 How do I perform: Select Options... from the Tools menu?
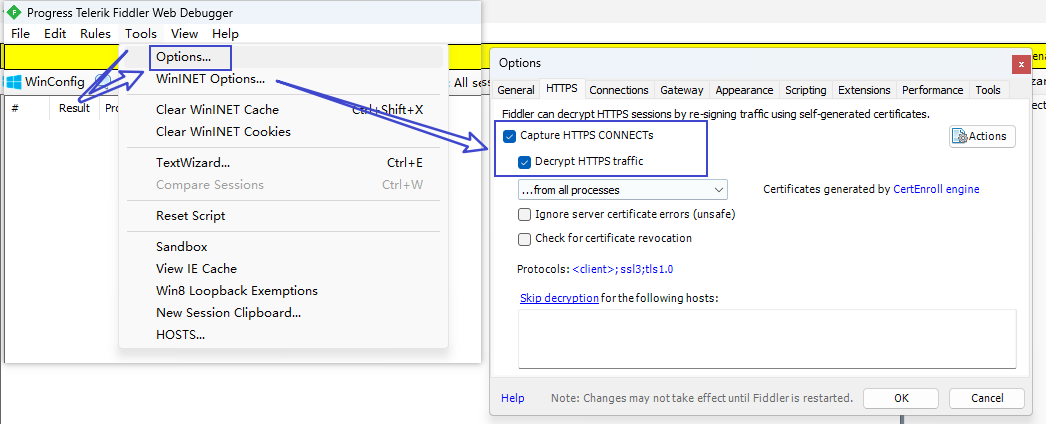[183, 57]
